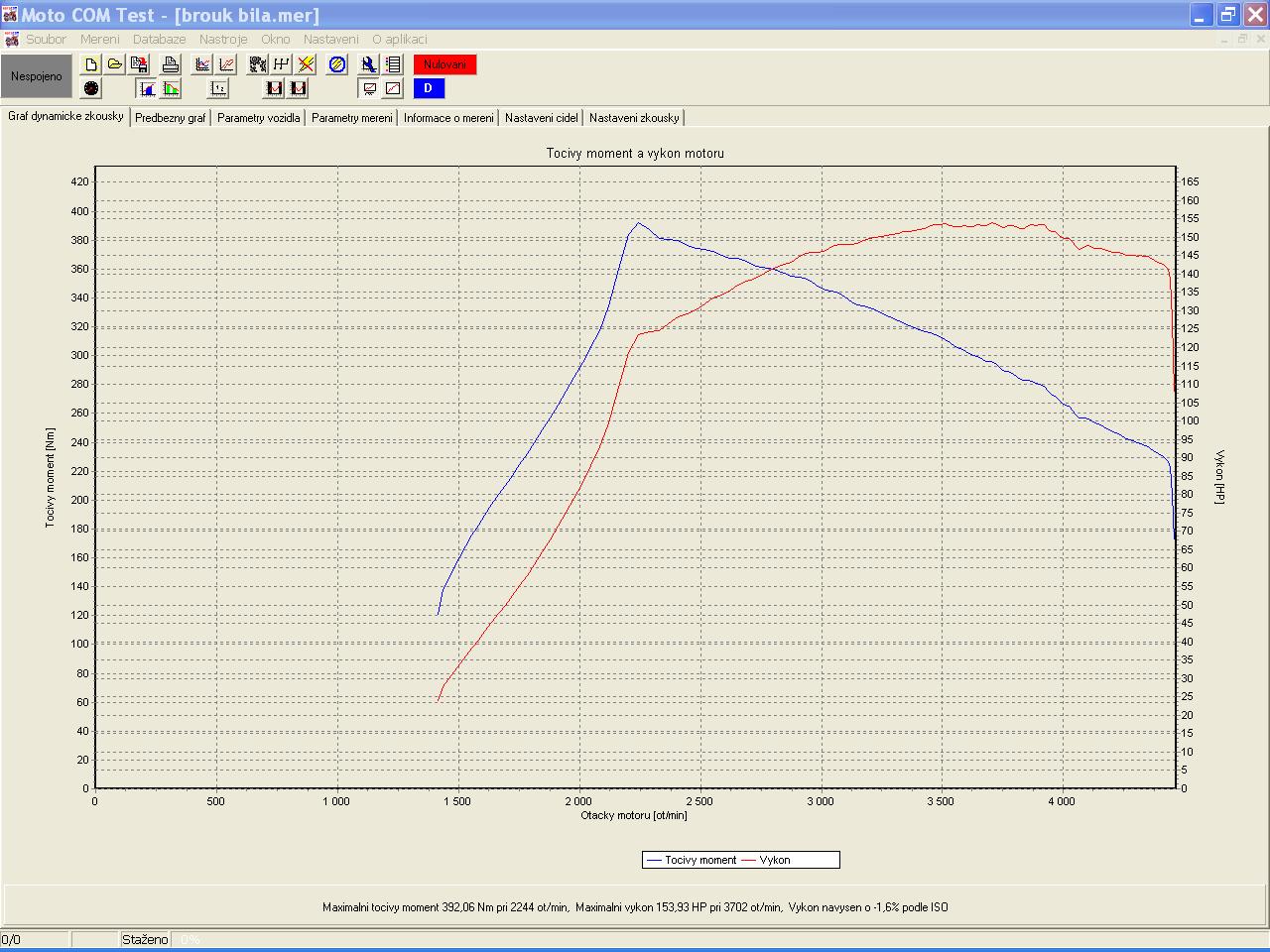Click the grey Nespojeno status box
Image resolution: width=1270 pixels, height=952 pixels.
[x=37, y=76]
